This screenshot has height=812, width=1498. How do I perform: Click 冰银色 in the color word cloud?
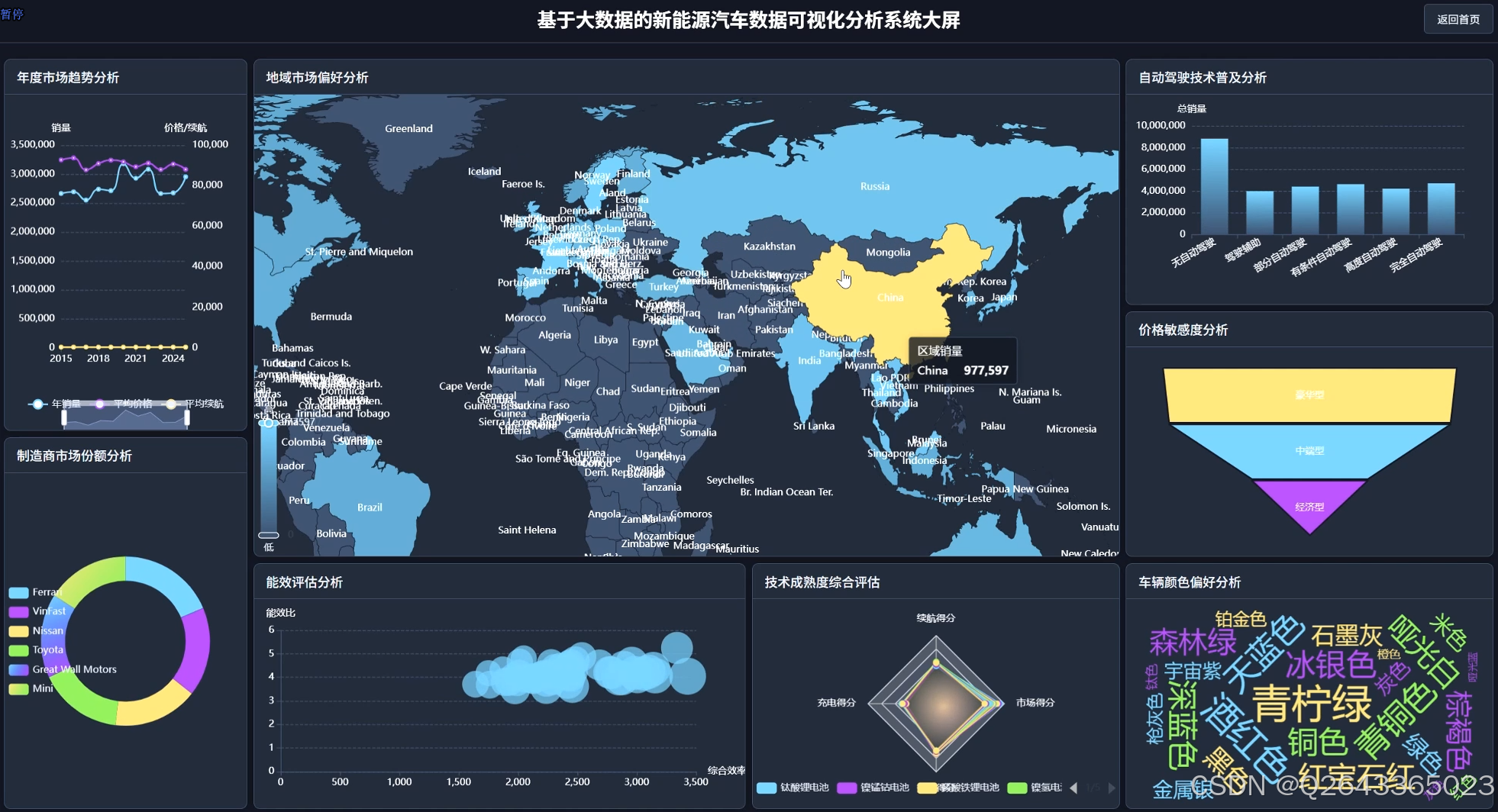(1330, 665)
